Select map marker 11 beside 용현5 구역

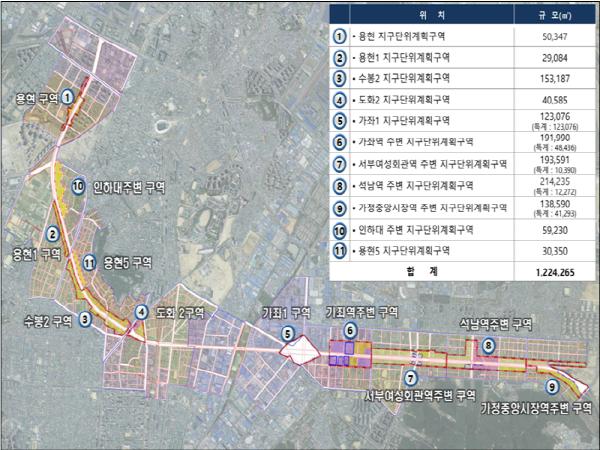click(89, 263)
